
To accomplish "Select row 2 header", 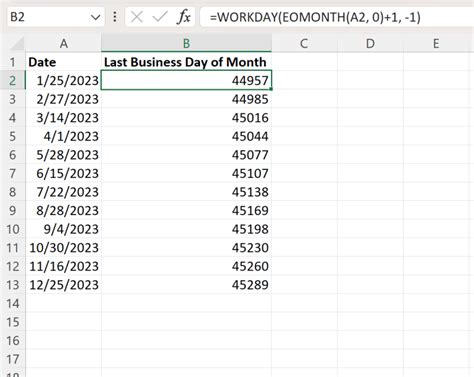I will pos(13,80).
